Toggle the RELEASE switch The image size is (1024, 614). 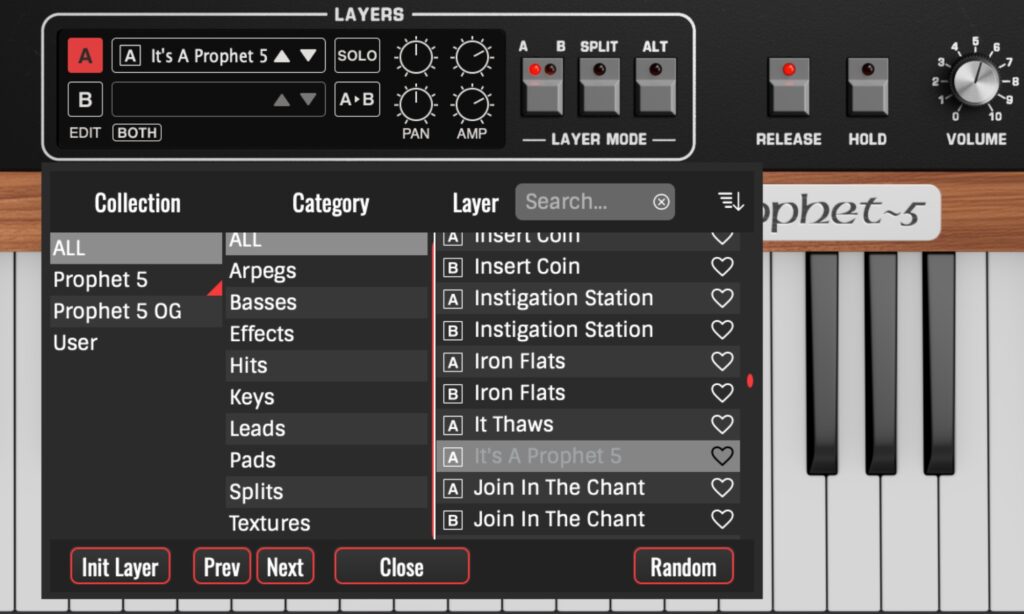(x=789, y=87)
